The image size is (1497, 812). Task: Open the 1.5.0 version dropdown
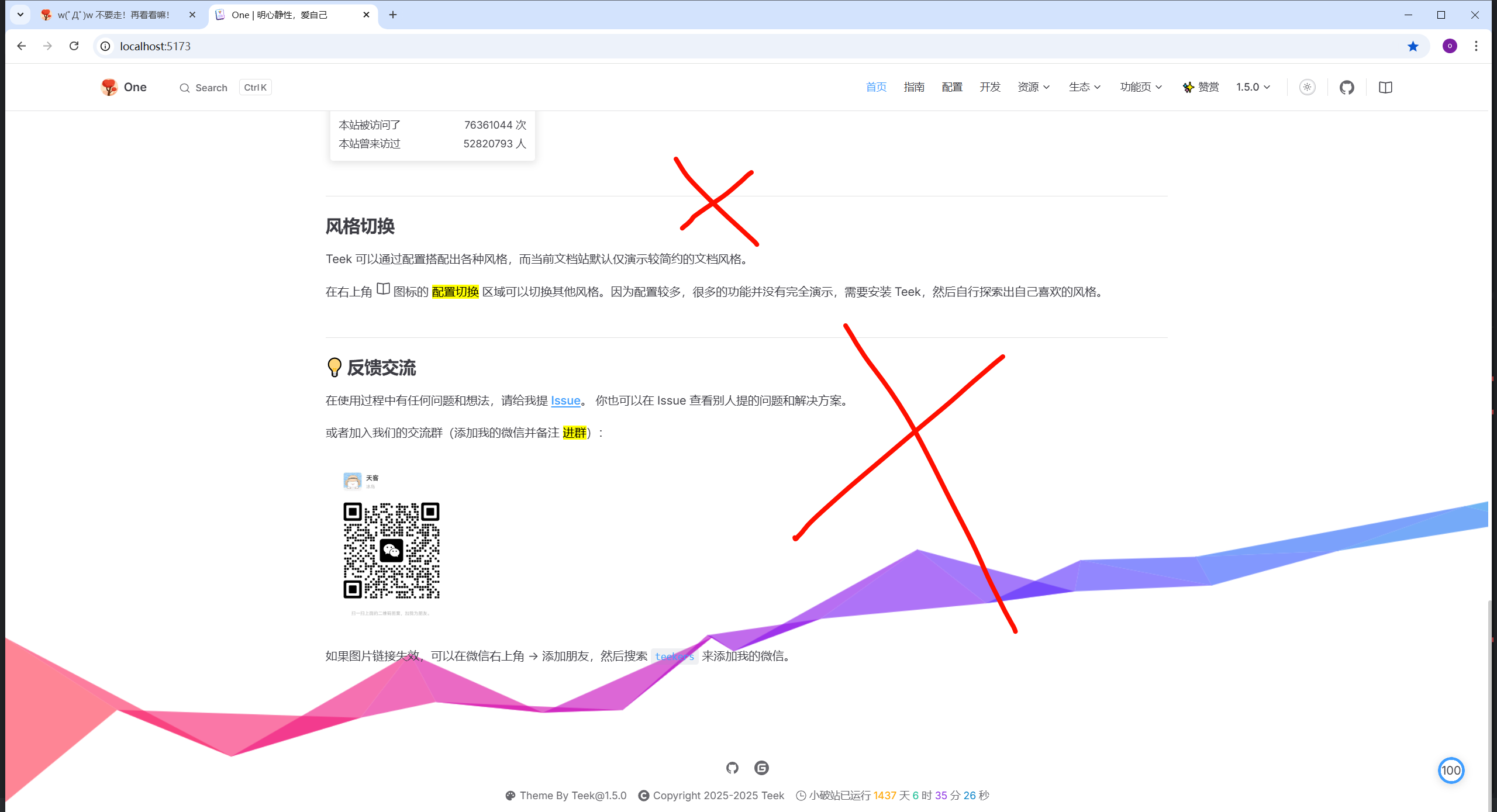[1253, 87]
